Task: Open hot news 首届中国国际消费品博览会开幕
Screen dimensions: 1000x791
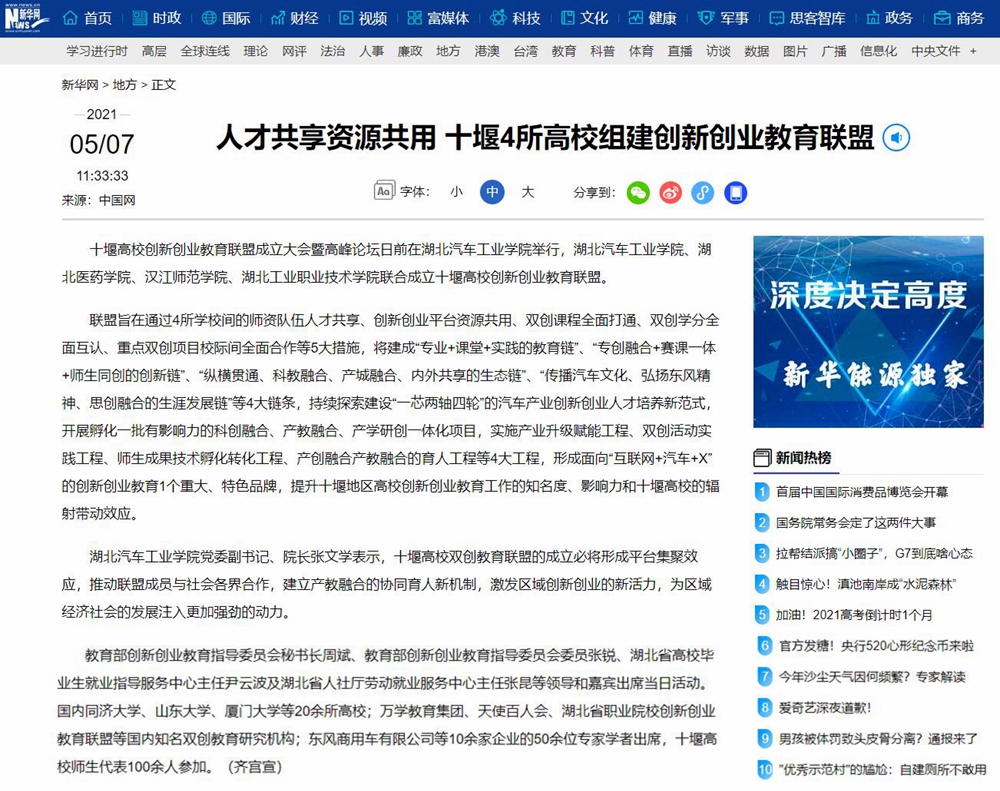Action: click(x=862, y=492)
